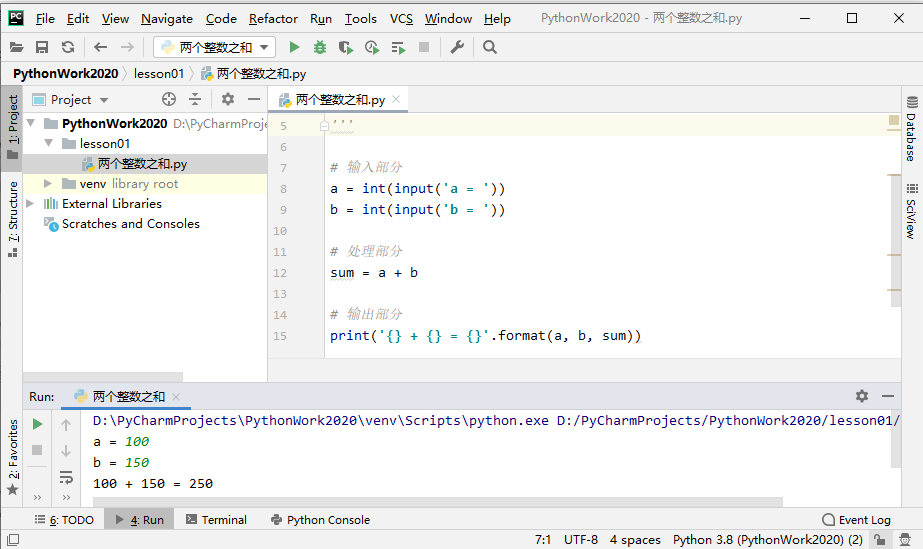This screenshot has width=923, height=549.
Task: Open the Refactor menu
Action: coord(273,19)
